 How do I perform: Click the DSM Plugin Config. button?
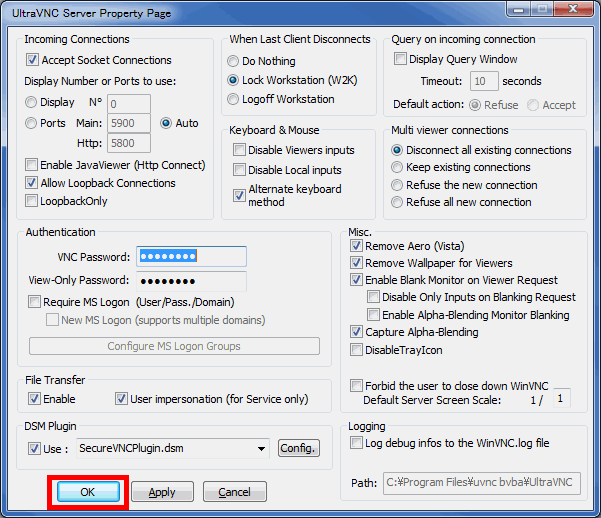tap(299, 448)
